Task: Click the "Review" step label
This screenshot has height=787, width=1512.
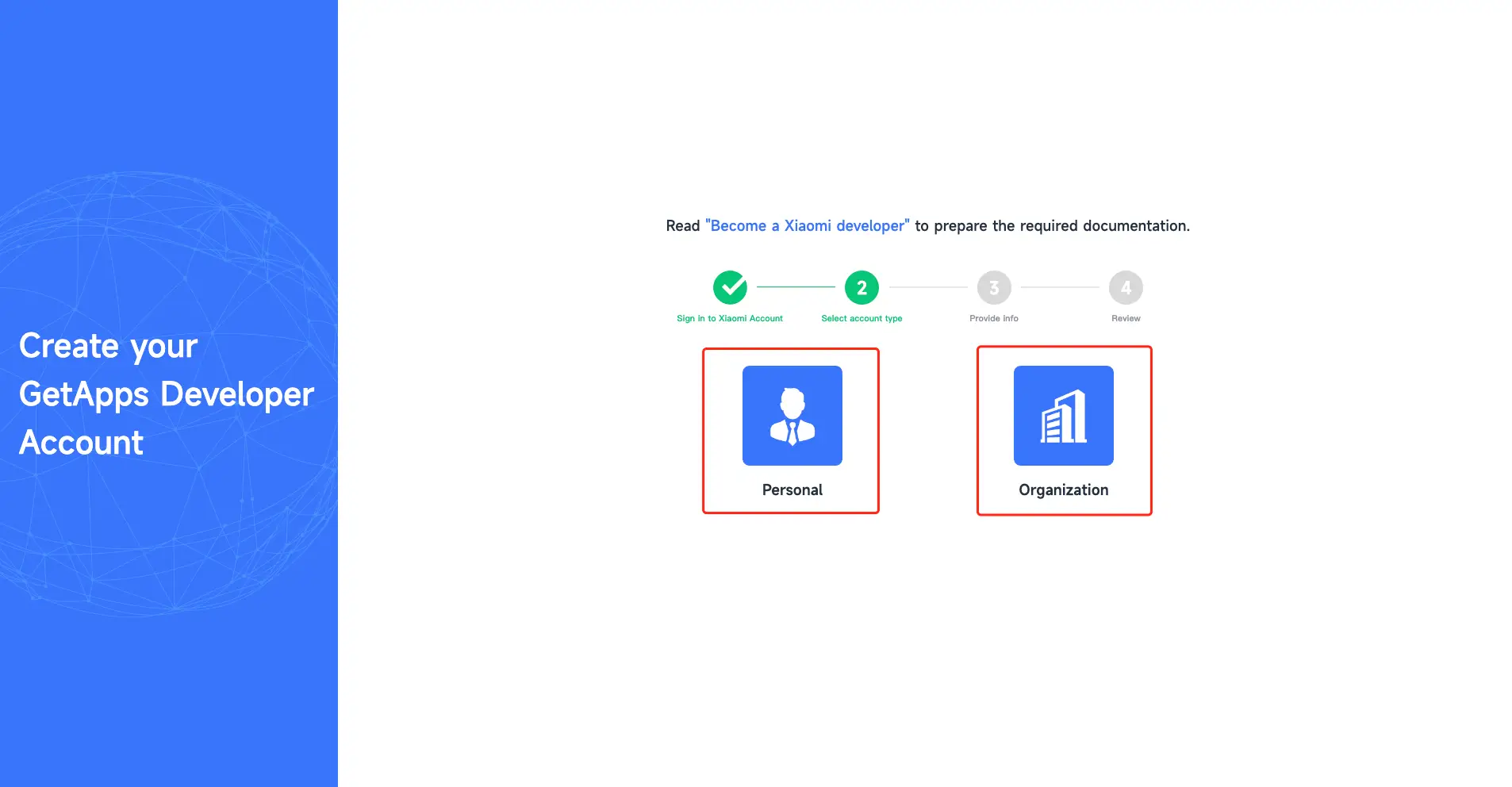Action: 1126,318
